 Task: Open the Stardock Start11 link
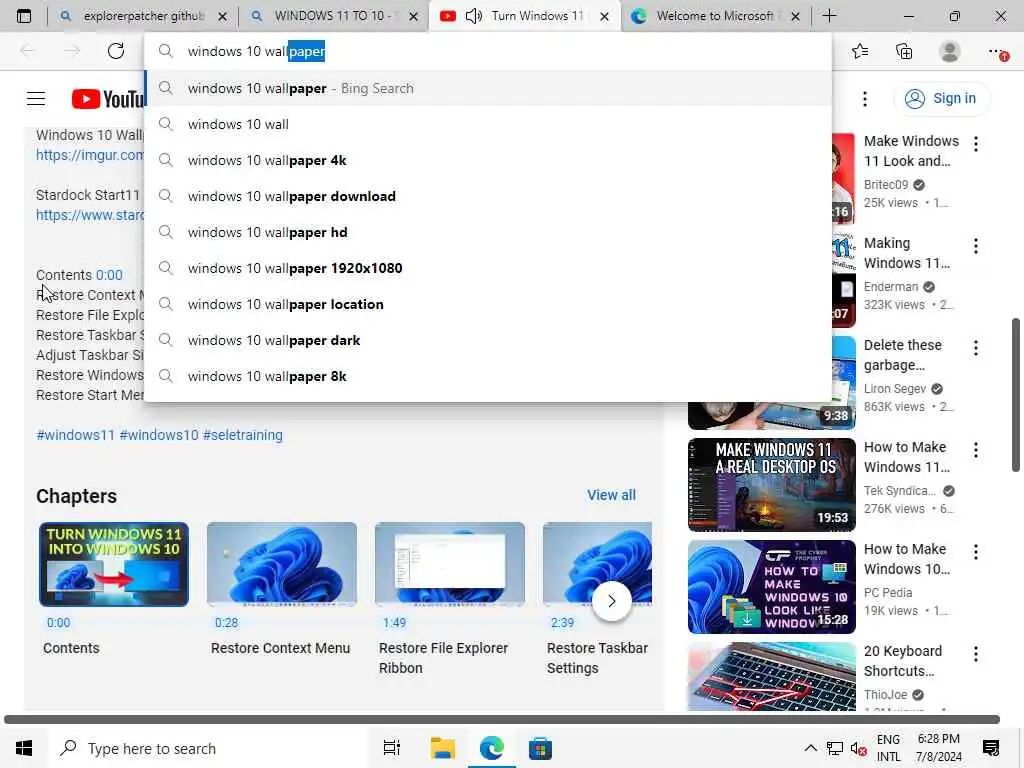(90, 215)
